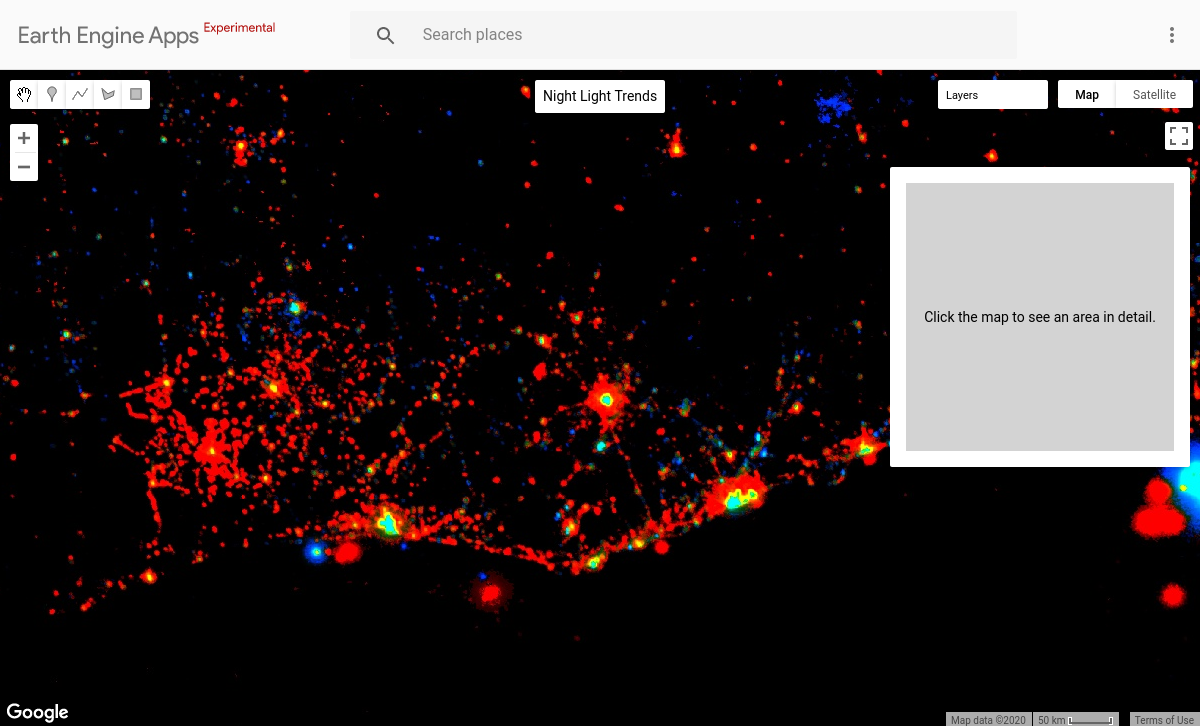Select the point marker drawing tool

pyautogui.click(x=51, y=94)
